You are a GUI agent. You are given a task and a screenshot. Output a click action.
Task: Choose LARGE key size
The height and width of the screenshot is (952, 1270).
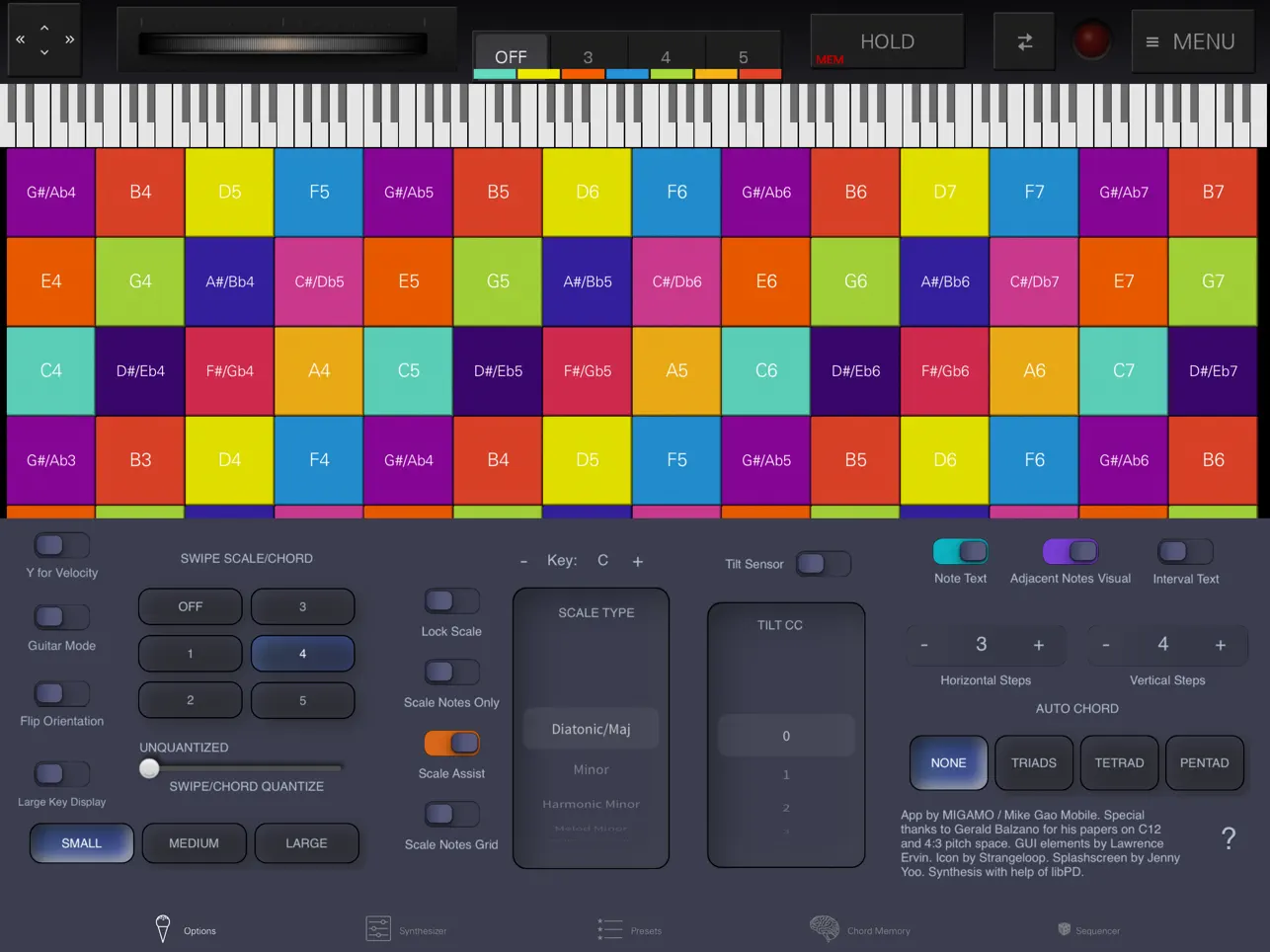point(306,843)
